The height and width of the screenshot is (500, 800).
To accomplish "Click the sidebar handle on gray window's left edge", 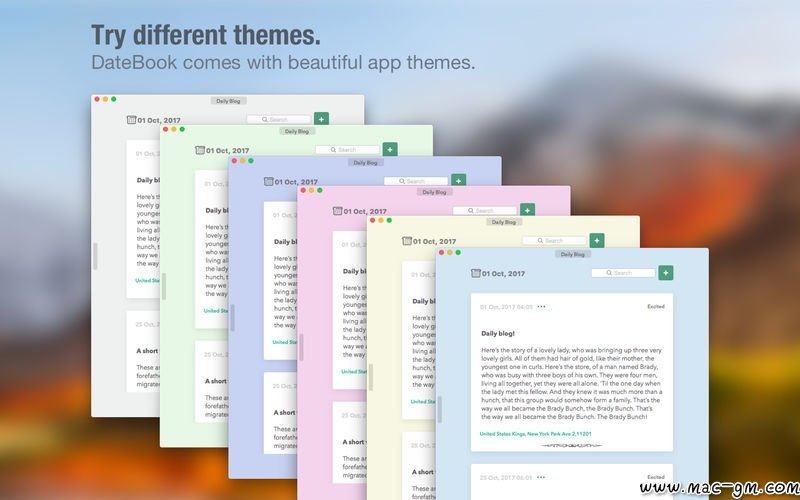I will coord(95,256).
